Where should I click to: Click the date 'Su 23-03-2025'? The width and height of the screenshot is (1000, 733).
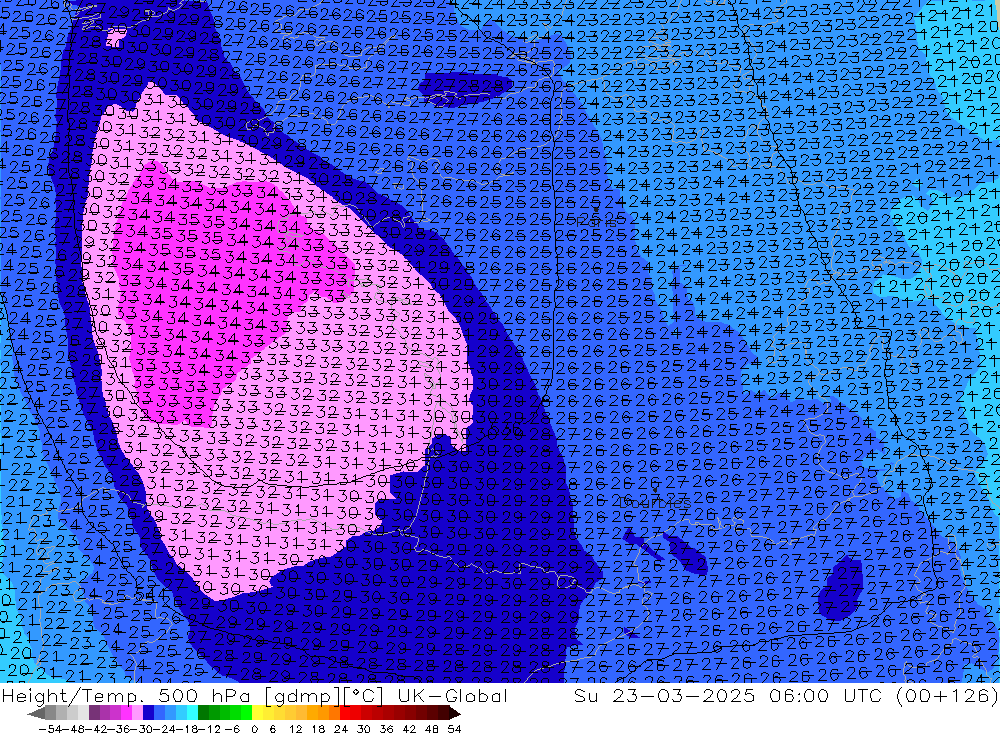(x=664, y=695)
